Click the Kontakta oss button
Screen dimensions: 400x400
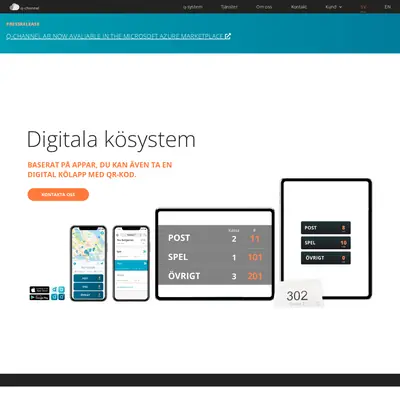[58, 194]
